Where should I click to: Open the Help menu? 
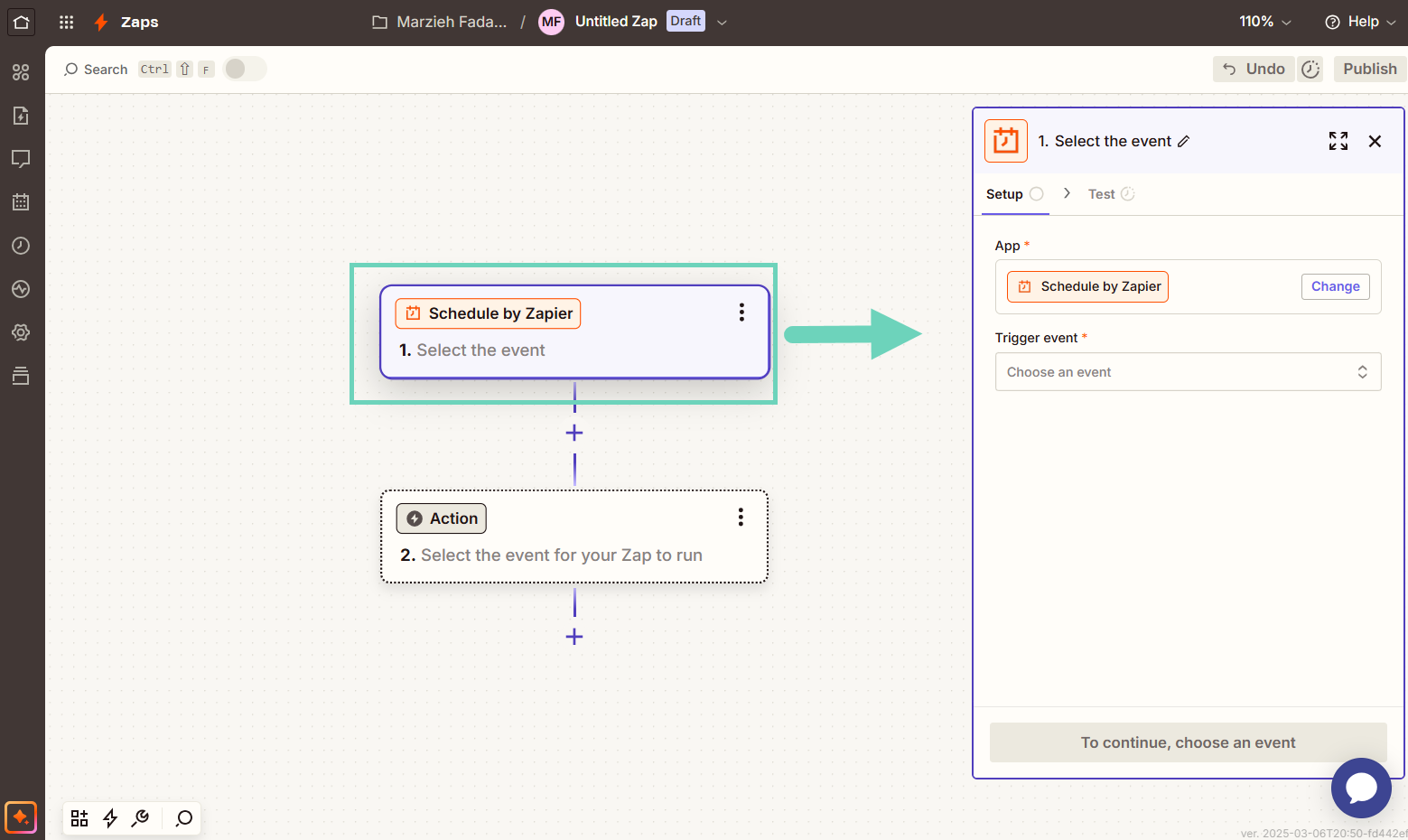1360,22
